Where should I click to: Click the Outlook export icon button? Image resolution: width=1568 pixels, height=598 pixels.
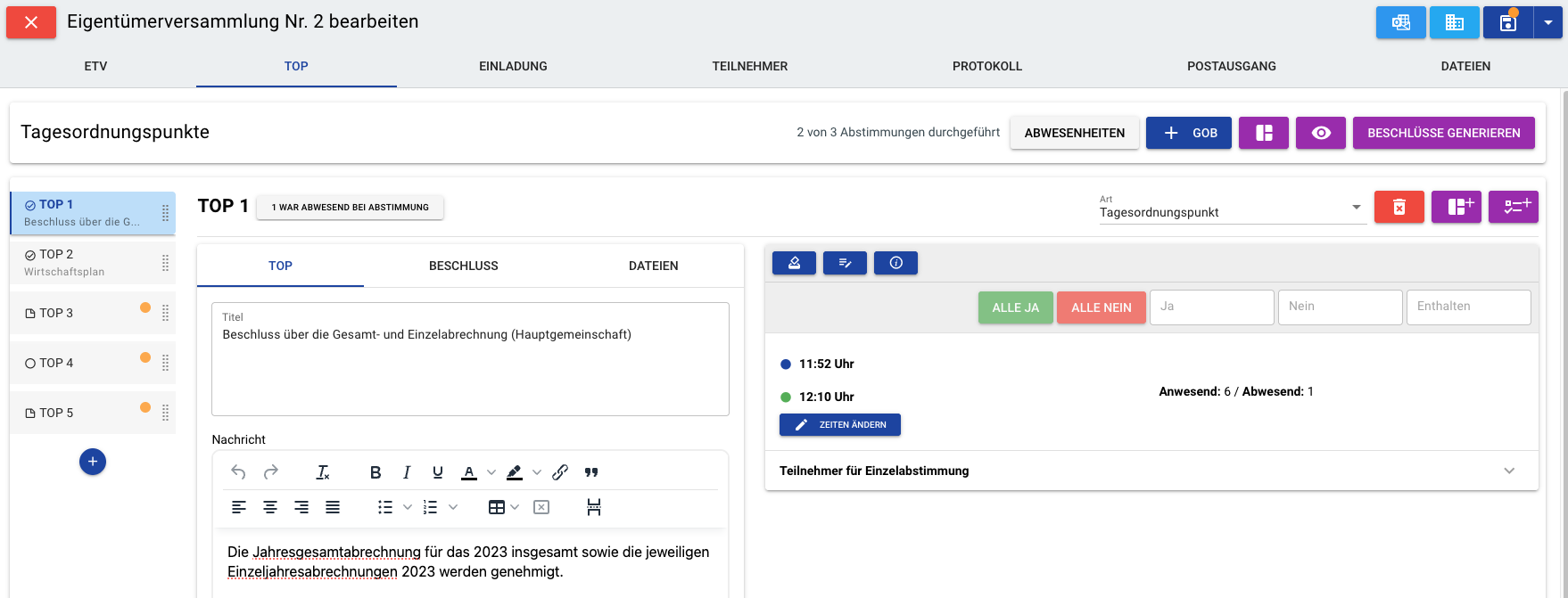pyautogui.click(x=1401, y=22)
